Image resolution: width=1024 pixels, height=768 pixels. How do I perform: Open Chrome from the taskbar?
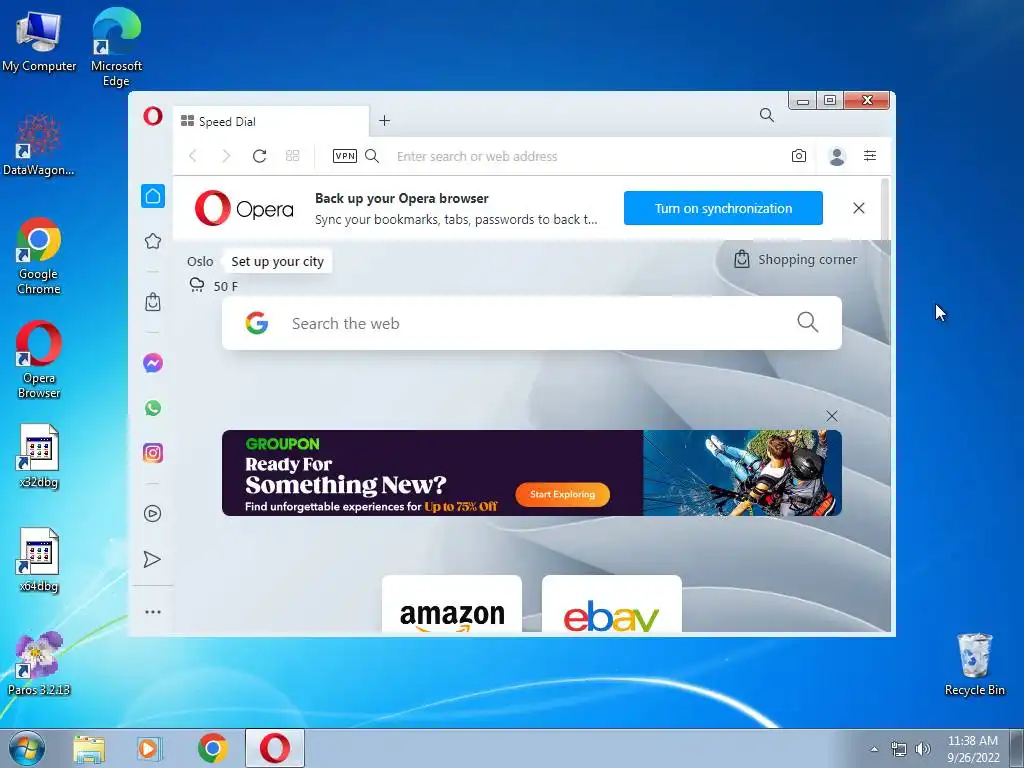coord(212,748)
